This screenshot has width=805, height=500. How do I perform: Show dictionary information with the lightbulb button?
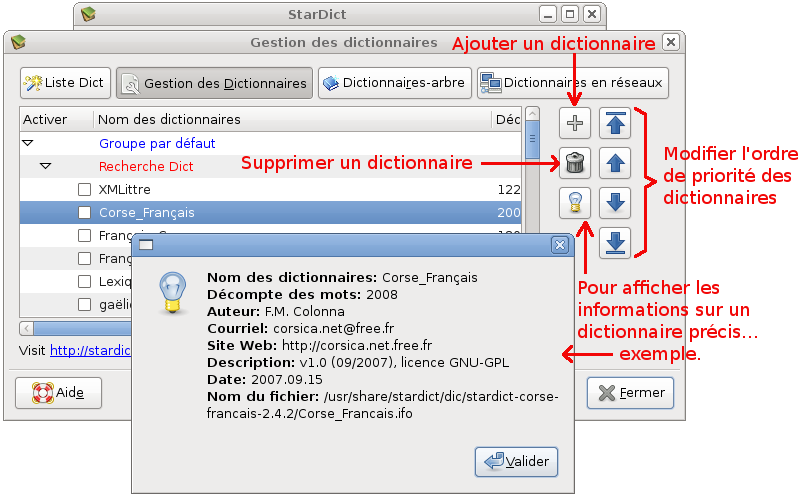pos(574,203)
